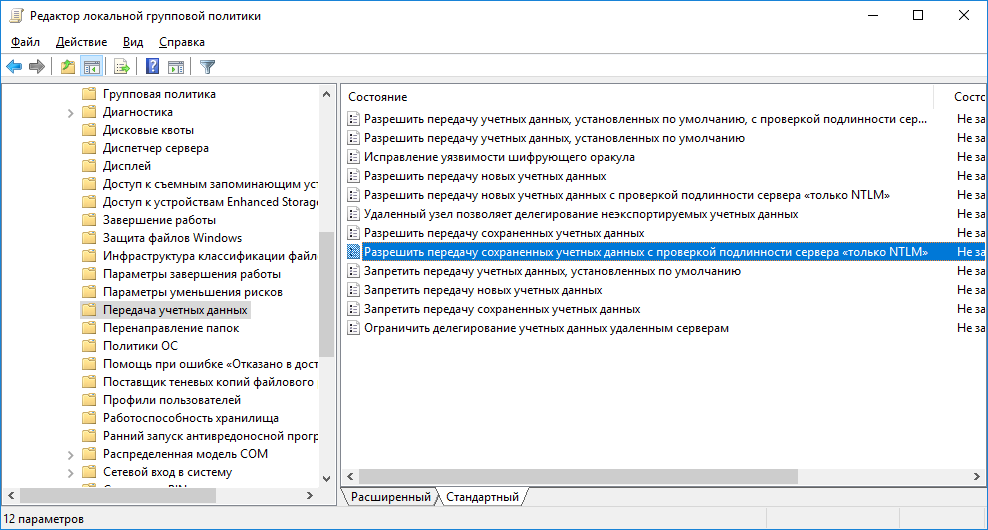Click the policy list horizontal scrollbar
The height and width of the screenshot is (530, 988).
click(600, 476)
